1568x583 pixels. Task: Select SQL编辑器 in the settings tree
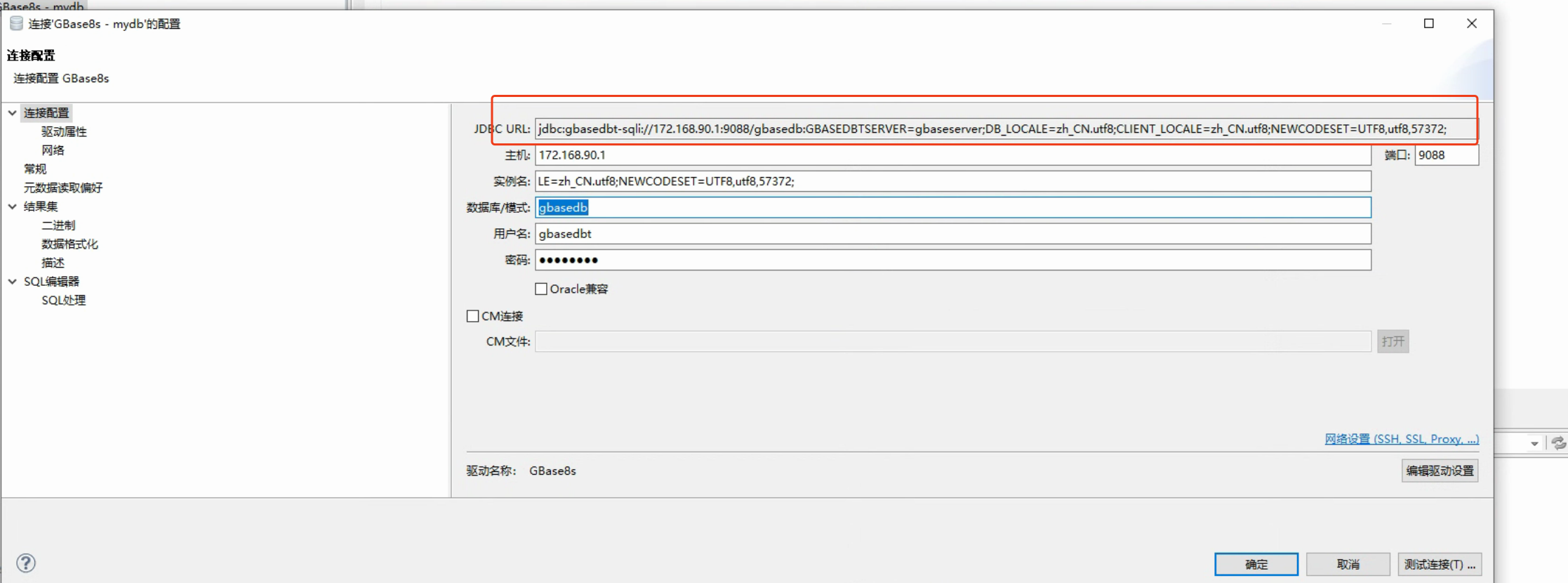[51, 281]
